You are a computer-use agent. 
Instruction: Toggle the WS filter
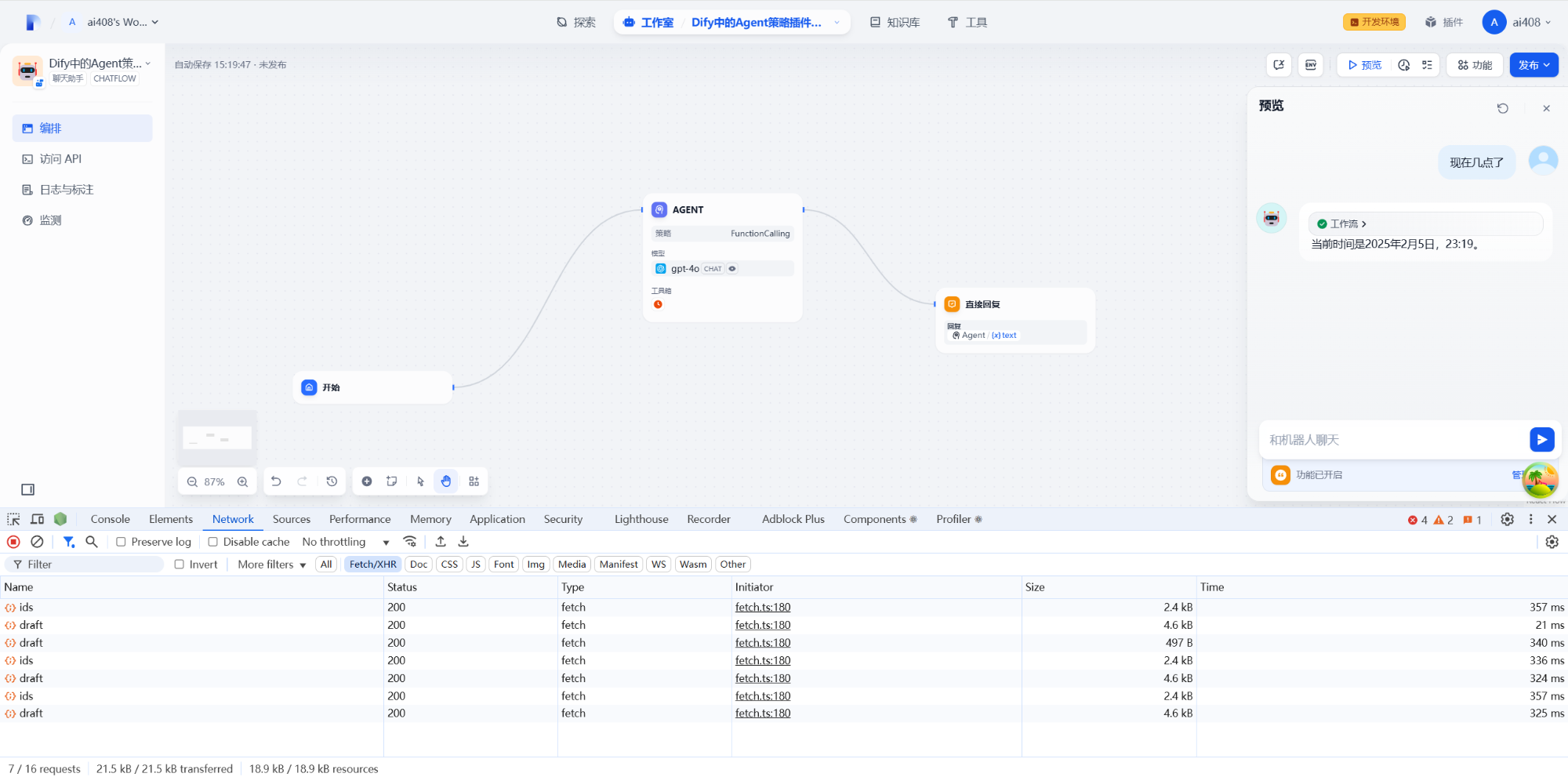click(659, 565)
